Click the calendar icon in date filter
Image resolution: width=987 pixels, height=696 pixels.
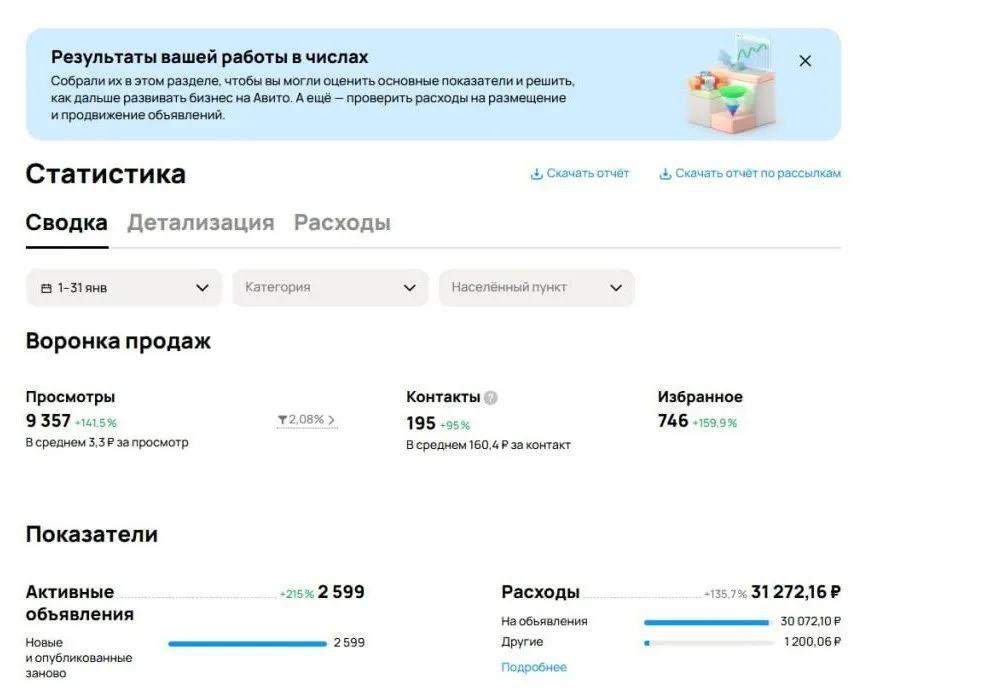tap(46, 288)
